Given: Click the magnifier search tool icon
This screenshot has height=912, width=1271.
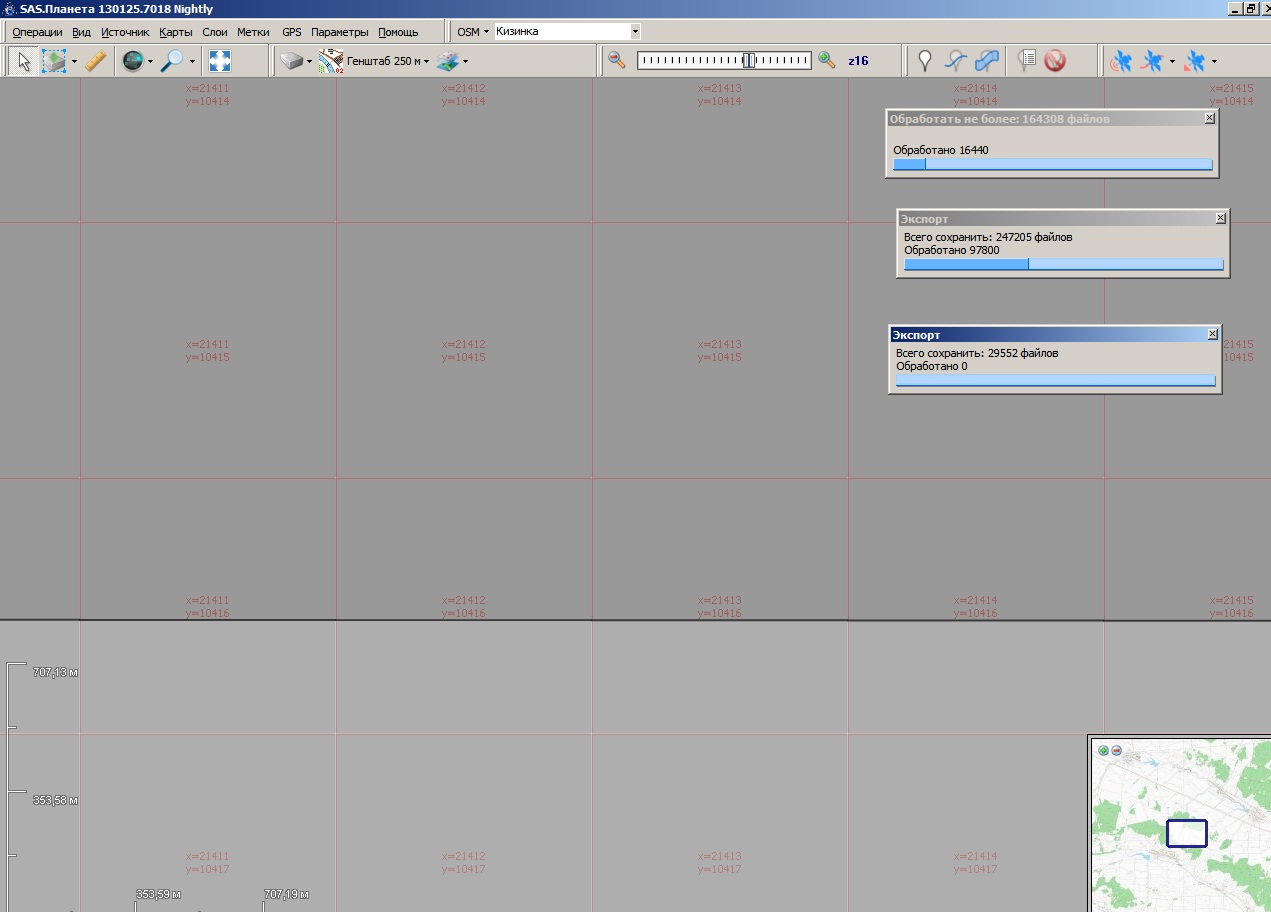Looking at the screenshot, I should click(x=172, y=61).
